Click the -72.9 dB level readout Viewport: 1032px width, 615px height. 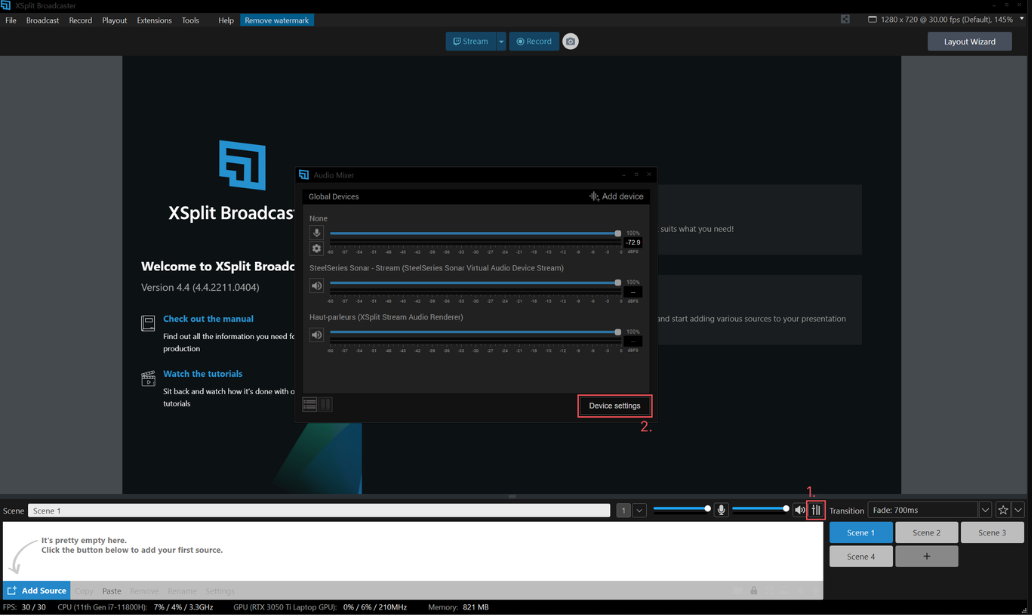click(633, 242)
